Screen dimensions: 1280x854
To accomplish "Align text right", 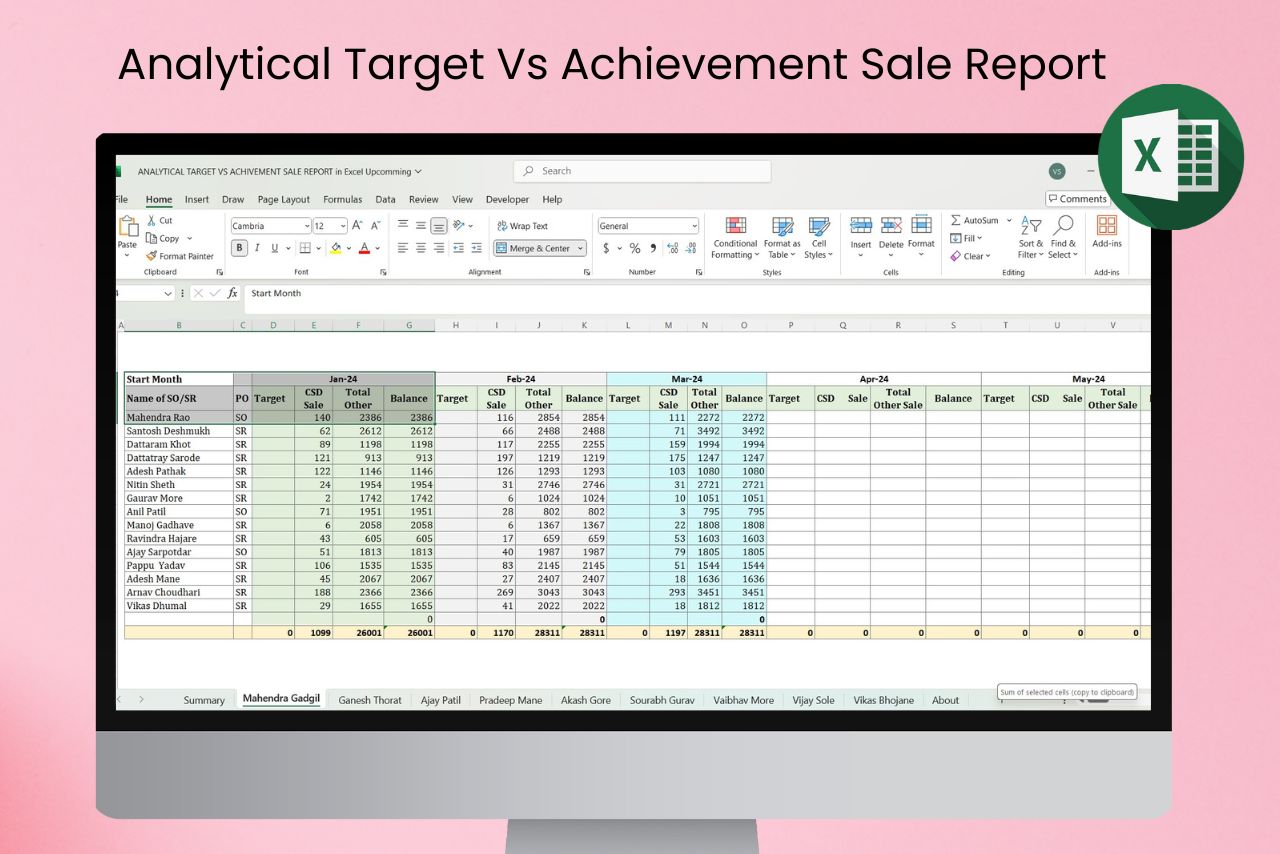I will pyautogui.click(x=439, y=248).
